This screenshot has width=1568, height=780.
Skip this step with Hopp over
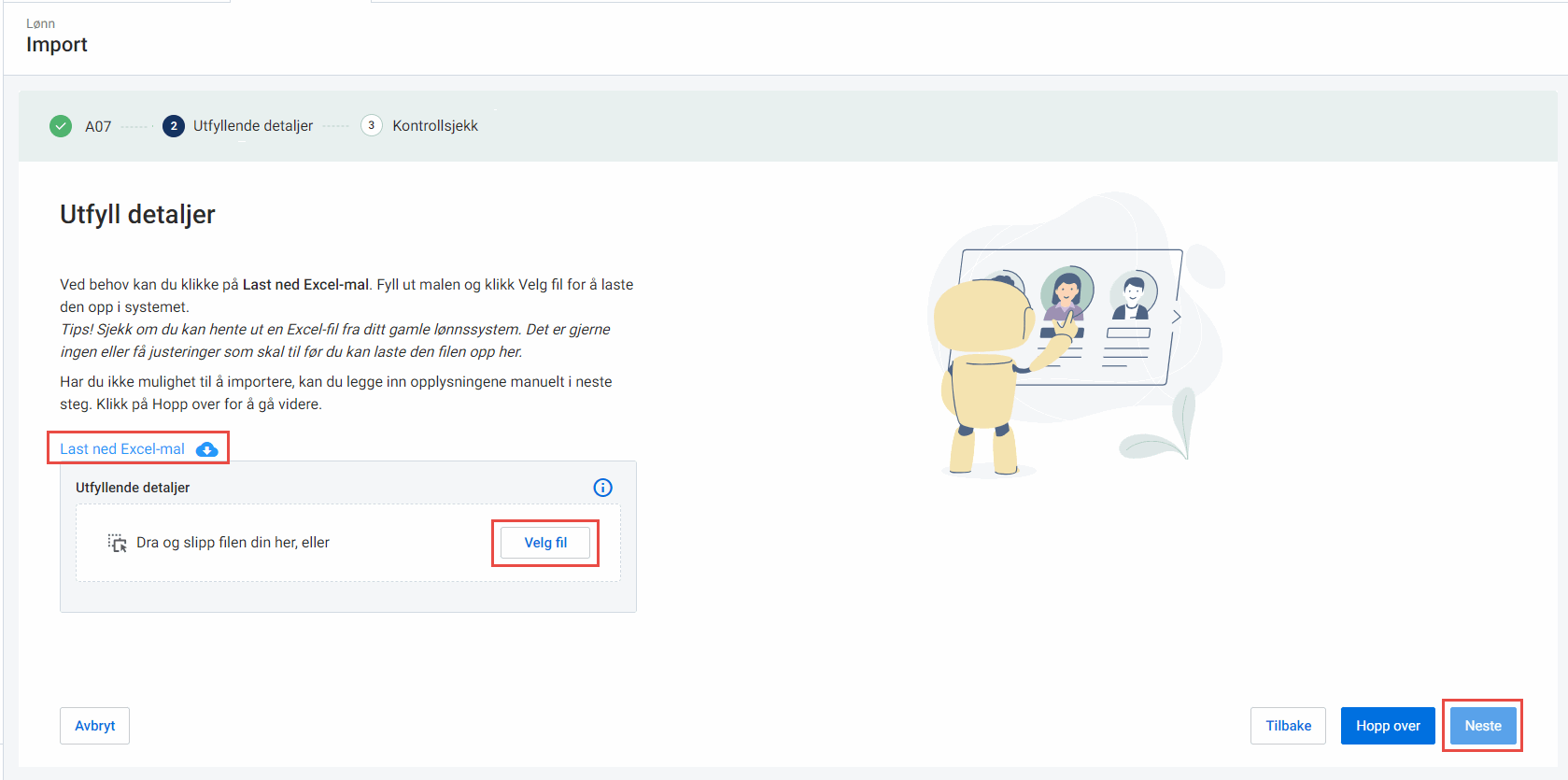pos(1388,726)
